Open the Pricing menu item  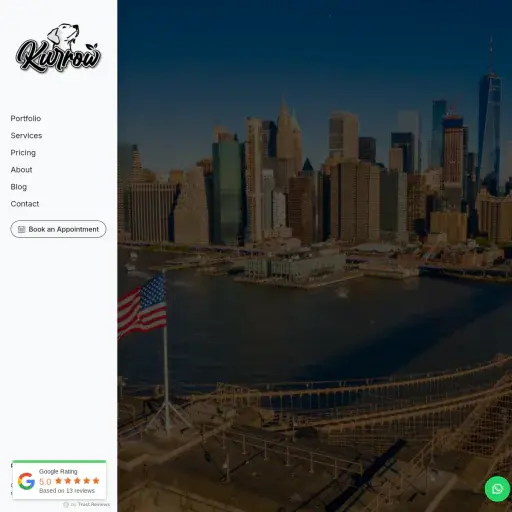point(23,153)
